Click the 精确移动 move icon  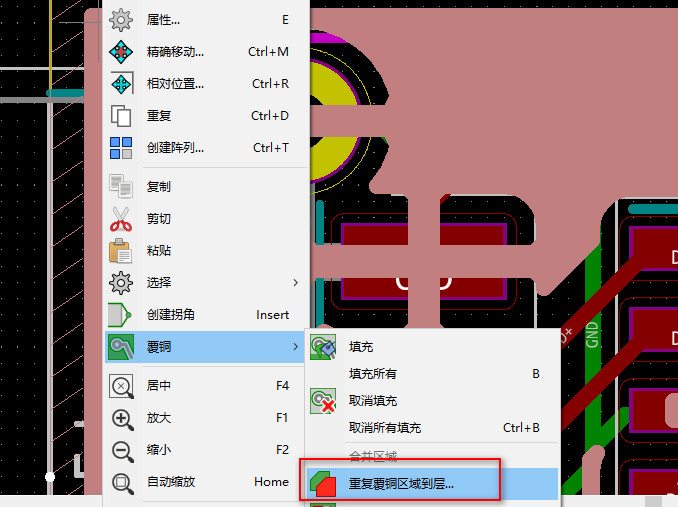121,52
